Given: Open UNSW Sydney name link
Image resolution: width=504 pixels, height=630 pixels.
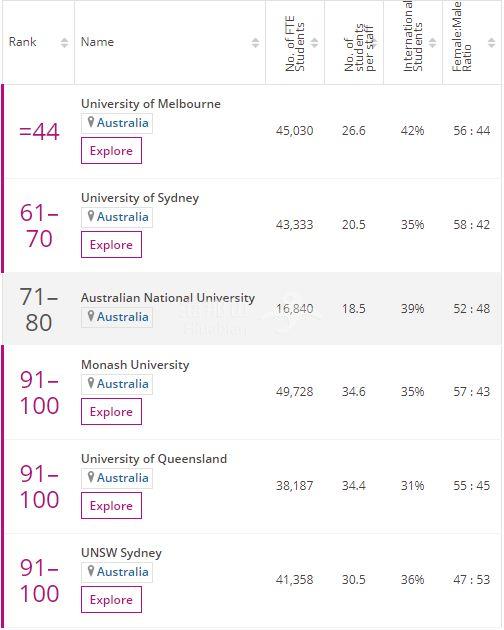Looking at the screenshot, I should pos(121,553).
